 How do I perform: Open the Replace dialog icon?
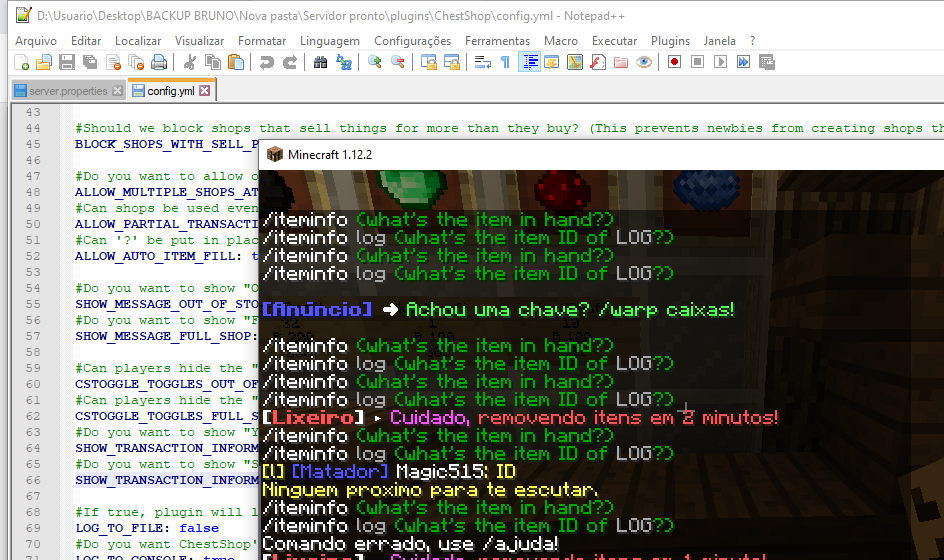click(x=344, y=62)
